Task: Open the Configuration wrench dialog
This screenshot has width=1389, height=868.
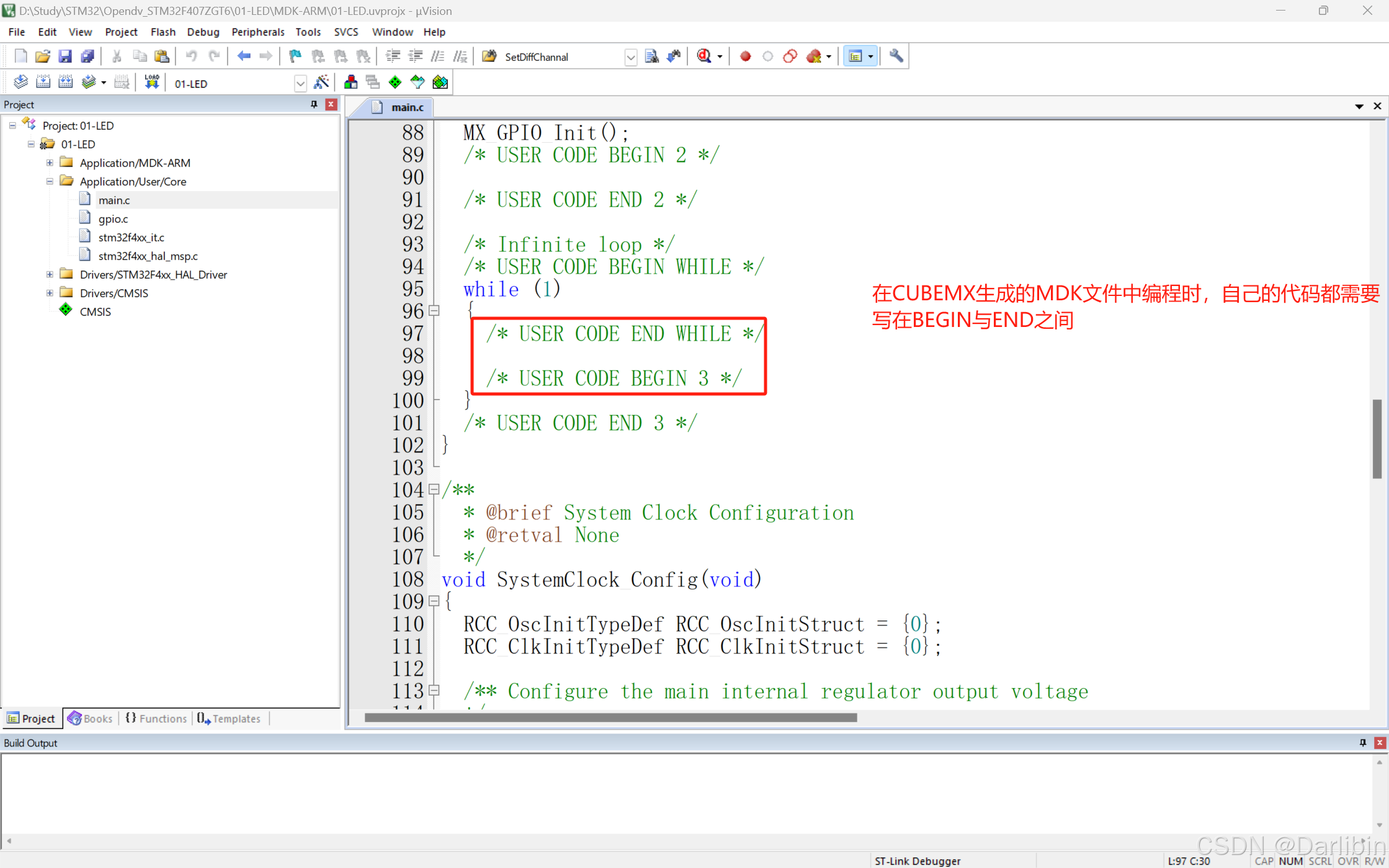Action: [x=895, y=56]
